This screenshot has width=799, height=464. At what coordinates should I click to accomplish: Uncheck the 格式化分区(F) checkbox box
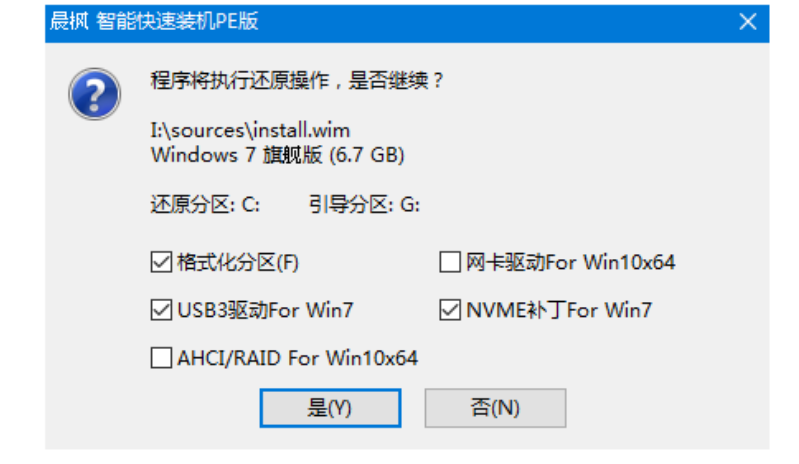click(161, 262)
